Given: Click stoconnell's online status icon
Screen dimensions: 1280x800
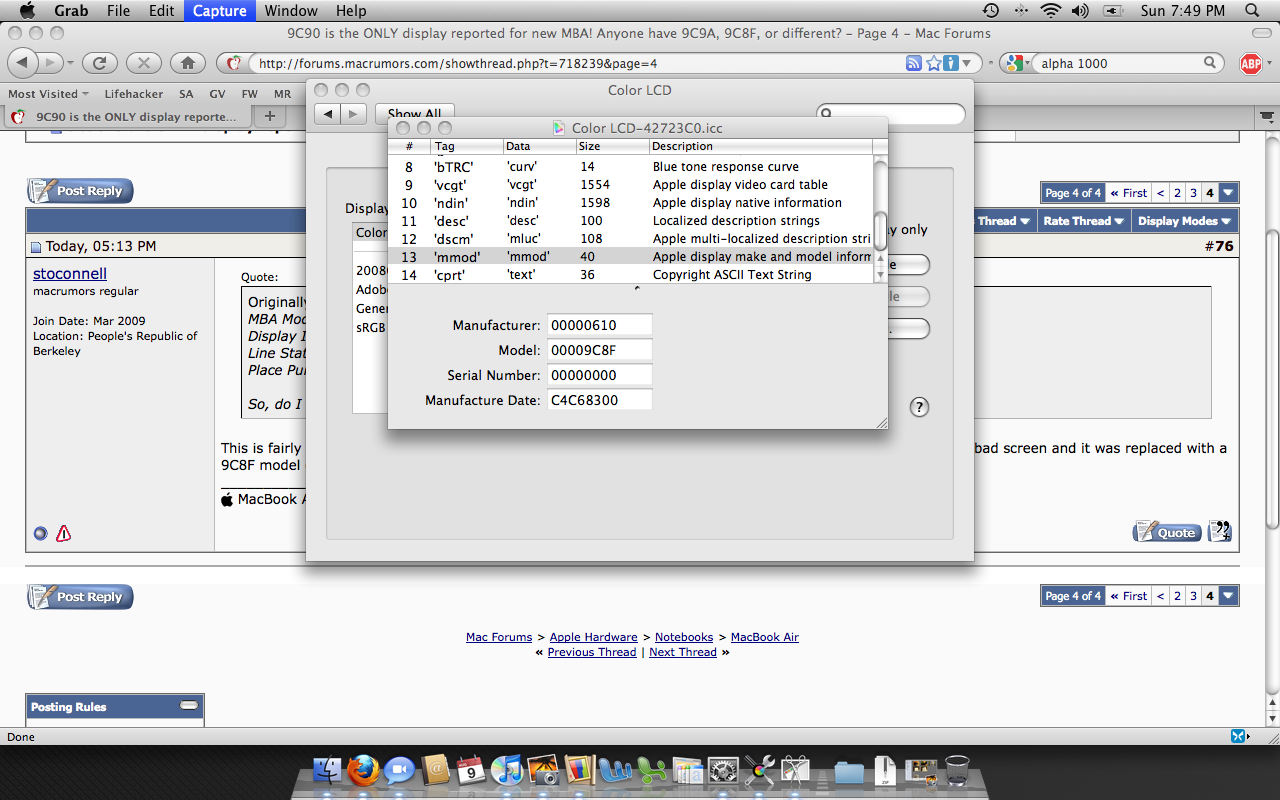Looking at the screenshot, I should coord(40,533).
